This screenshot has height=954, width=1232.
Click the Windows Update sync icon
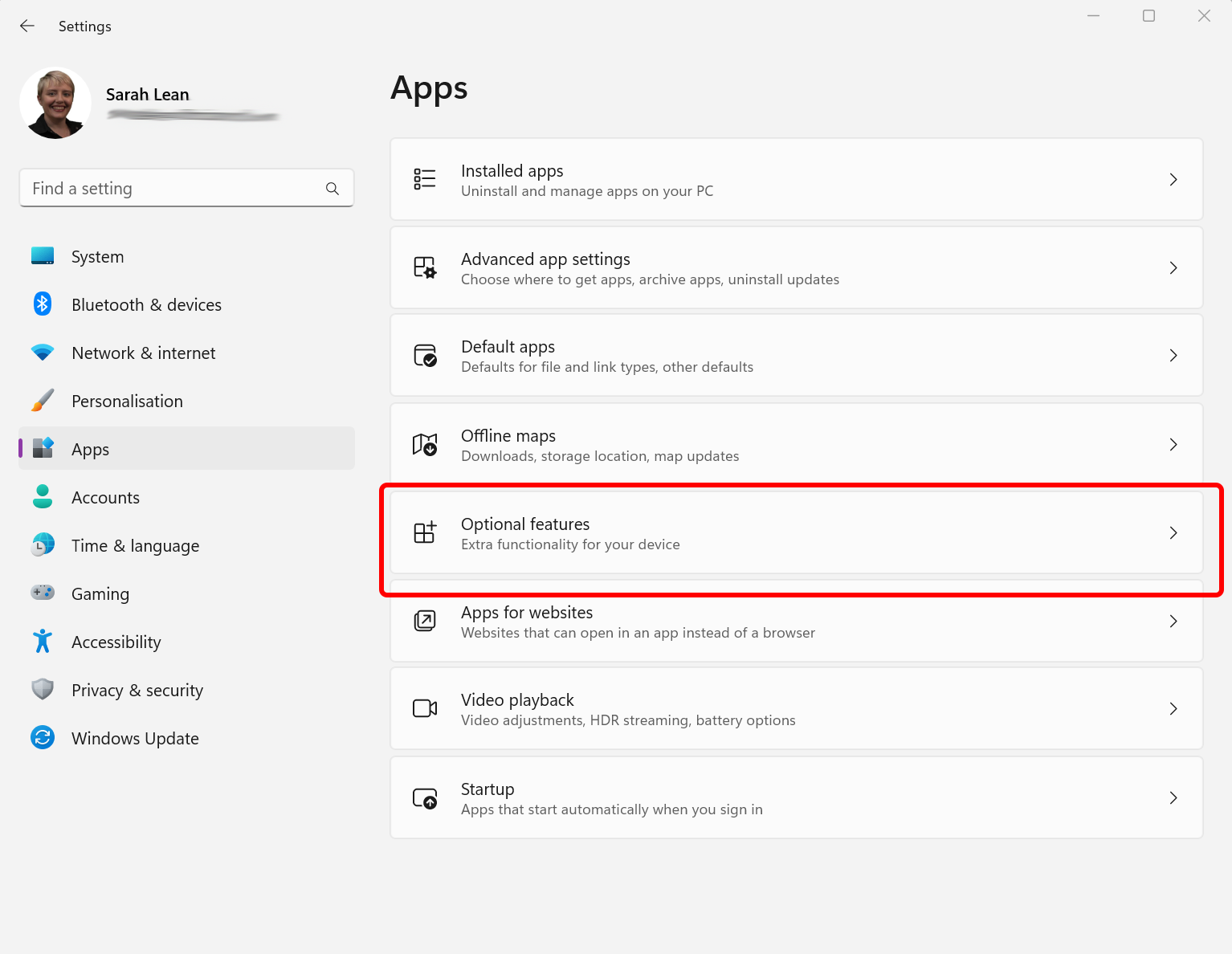(42, 738)
